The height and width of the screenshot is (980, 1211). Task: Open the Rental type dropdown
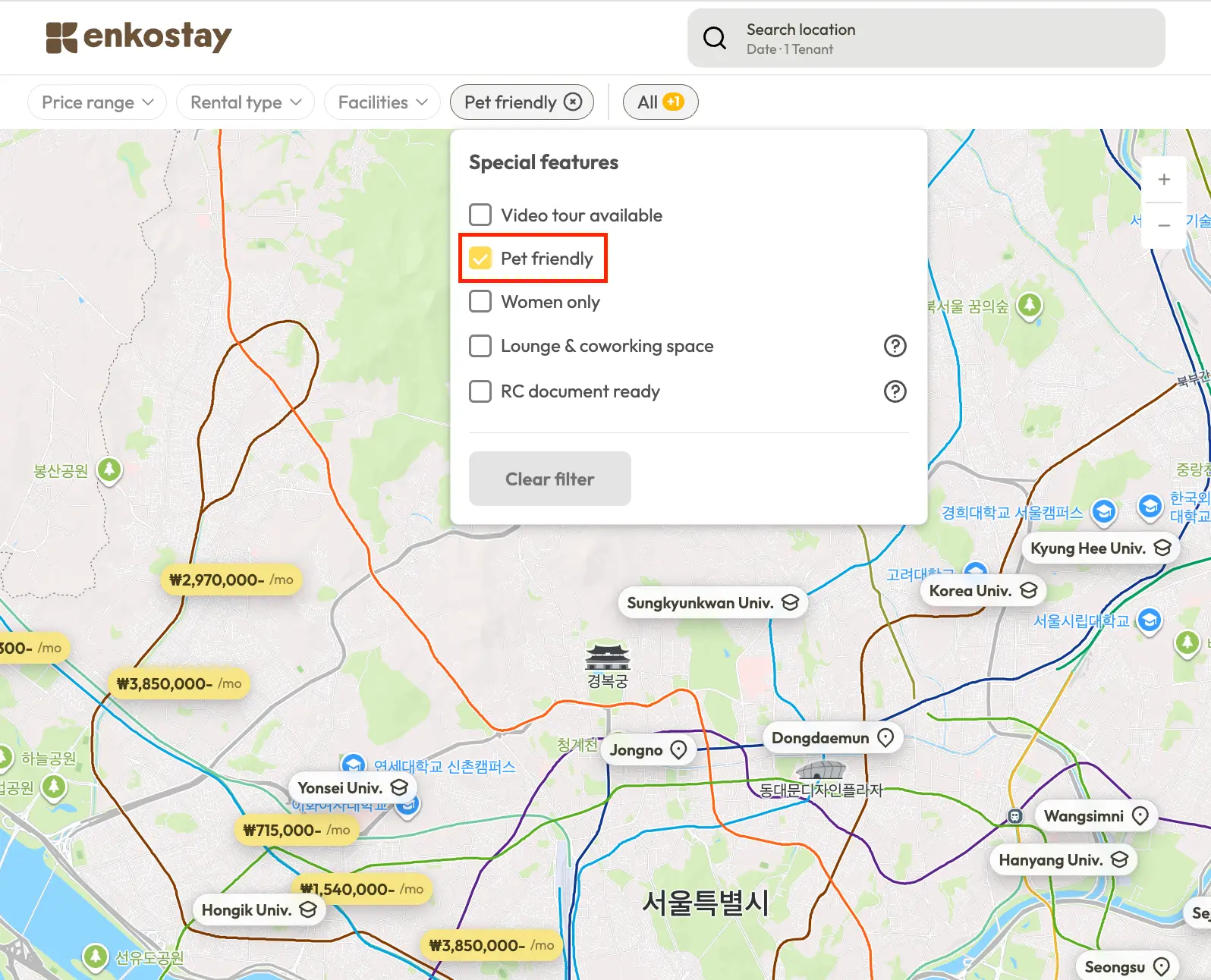click(x=245, y=102)
